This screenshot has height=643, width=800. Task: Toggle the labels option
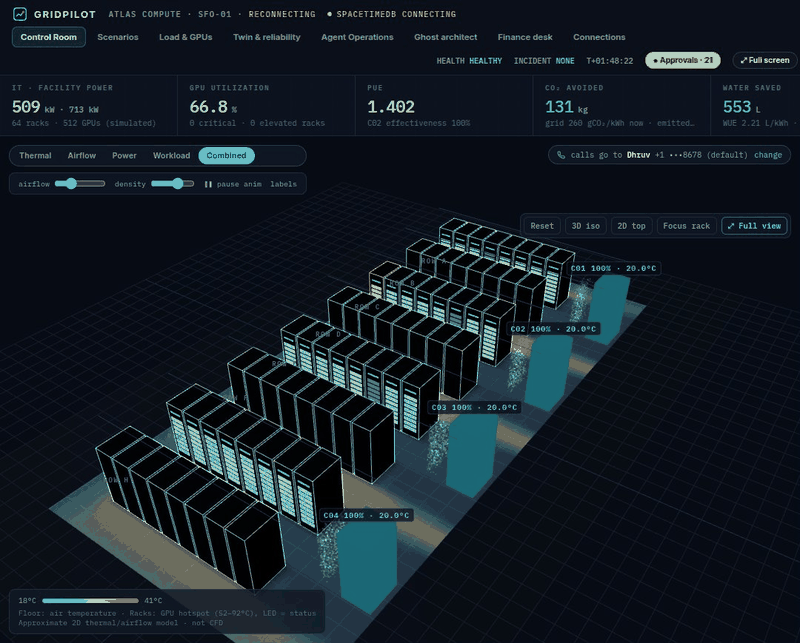283,184
